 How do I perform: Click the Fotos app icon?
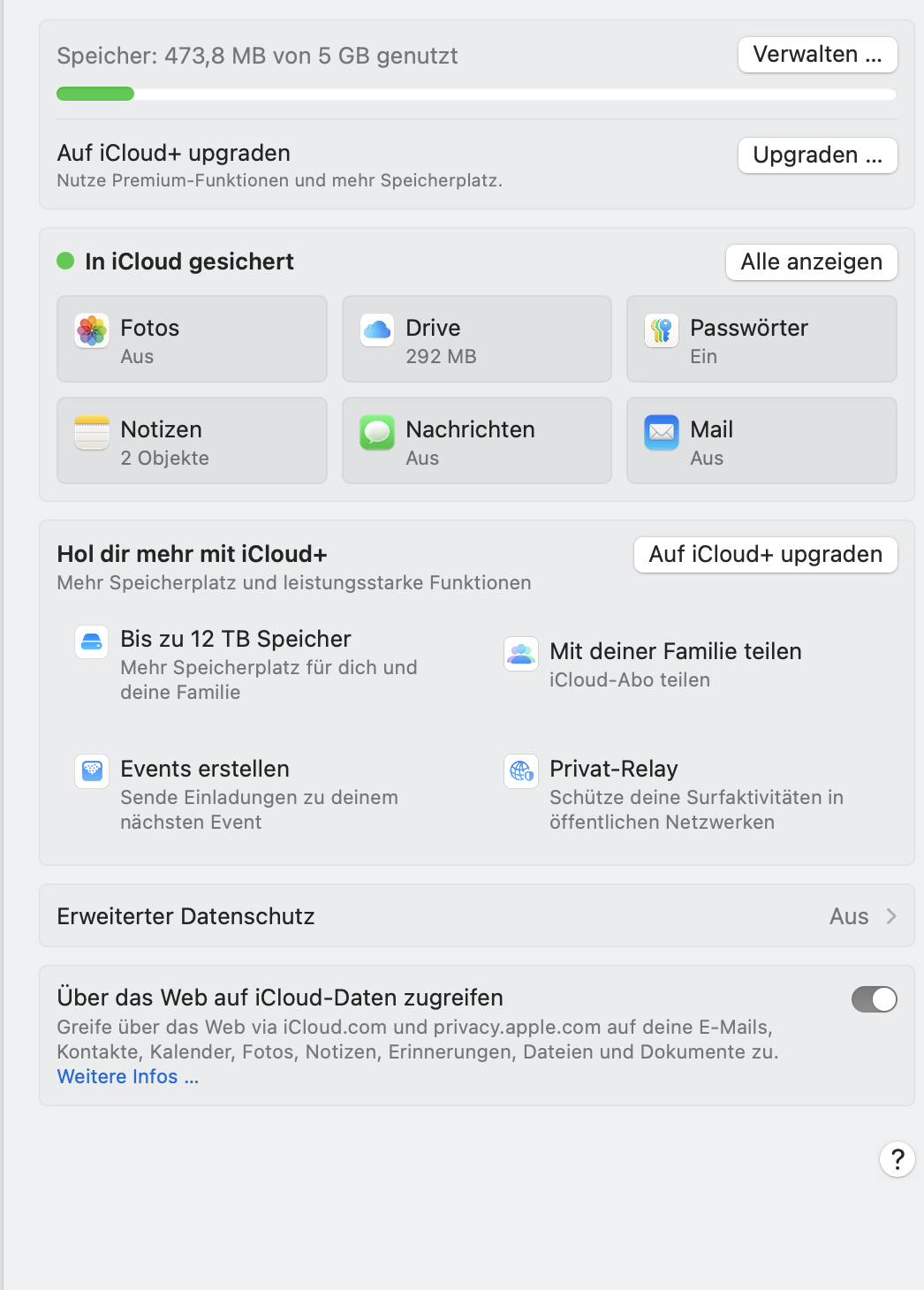(x=92, y=331)
